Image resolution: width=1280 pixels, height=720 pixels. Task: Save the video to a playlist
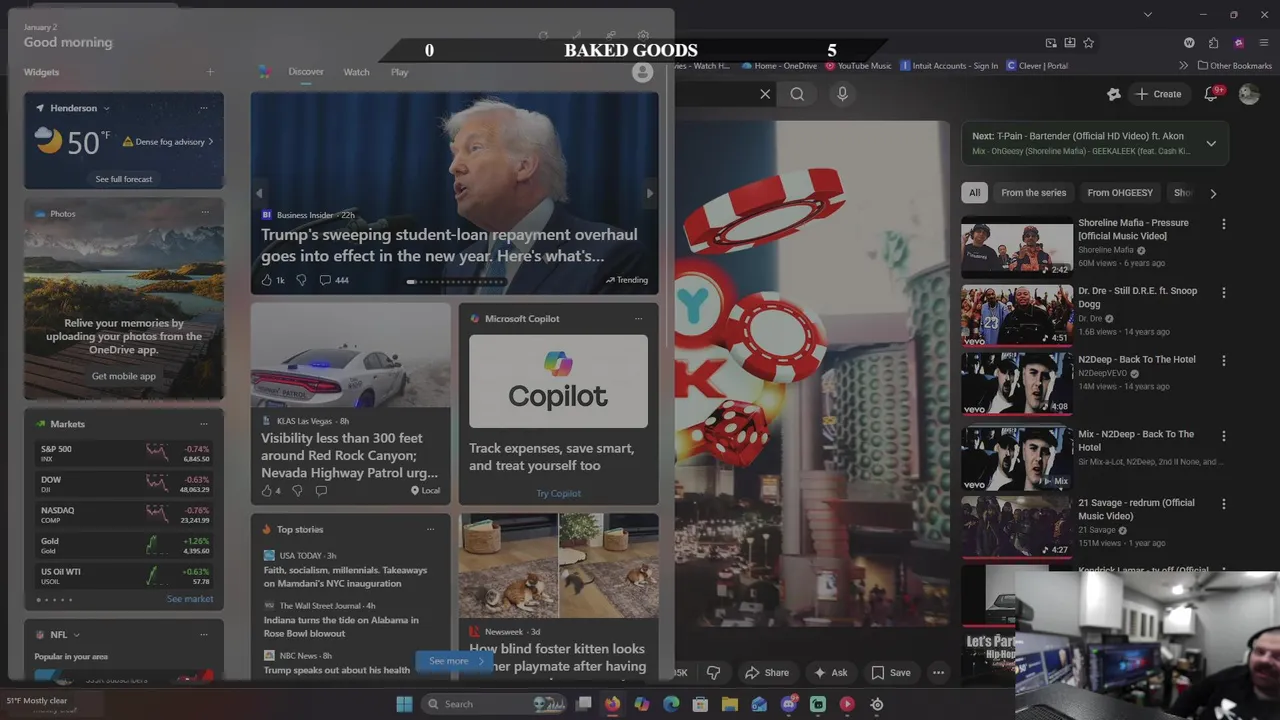click(x=890, y=673)
